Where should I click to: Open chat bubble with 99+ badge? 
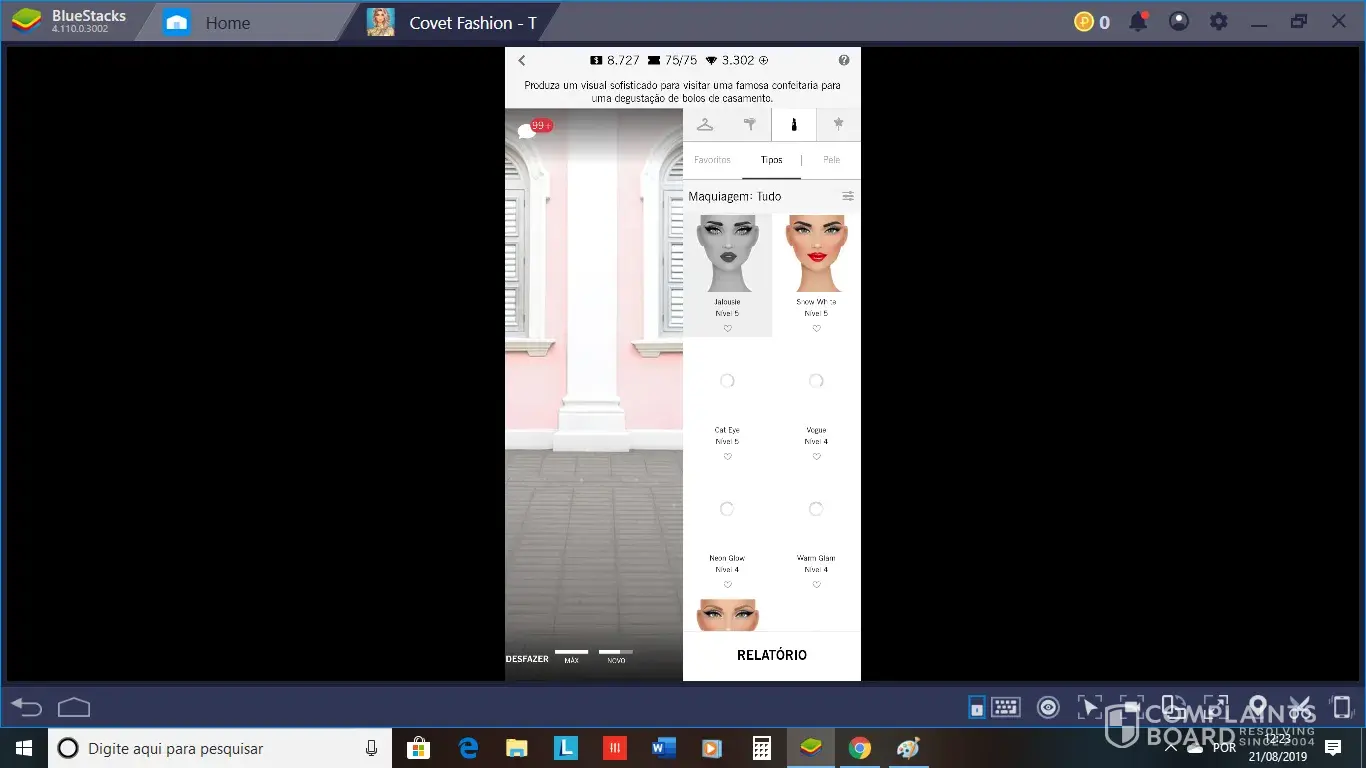[x=528, y=130]
